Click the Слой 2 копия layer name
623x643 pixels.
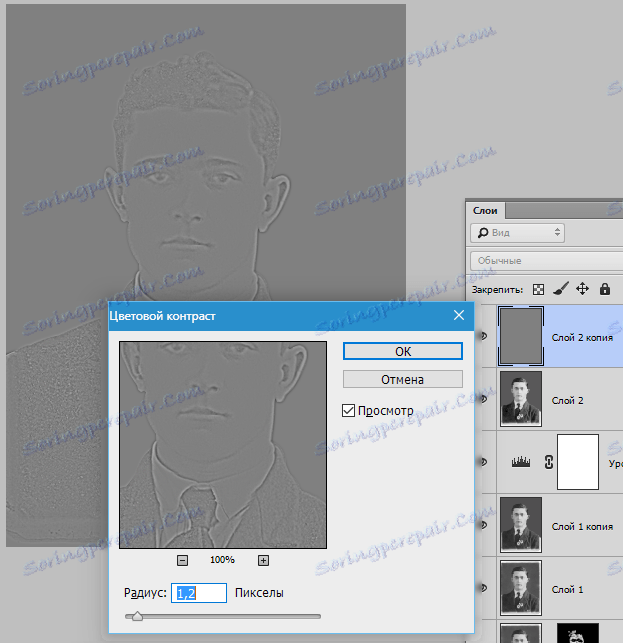(x=582, y=337)
